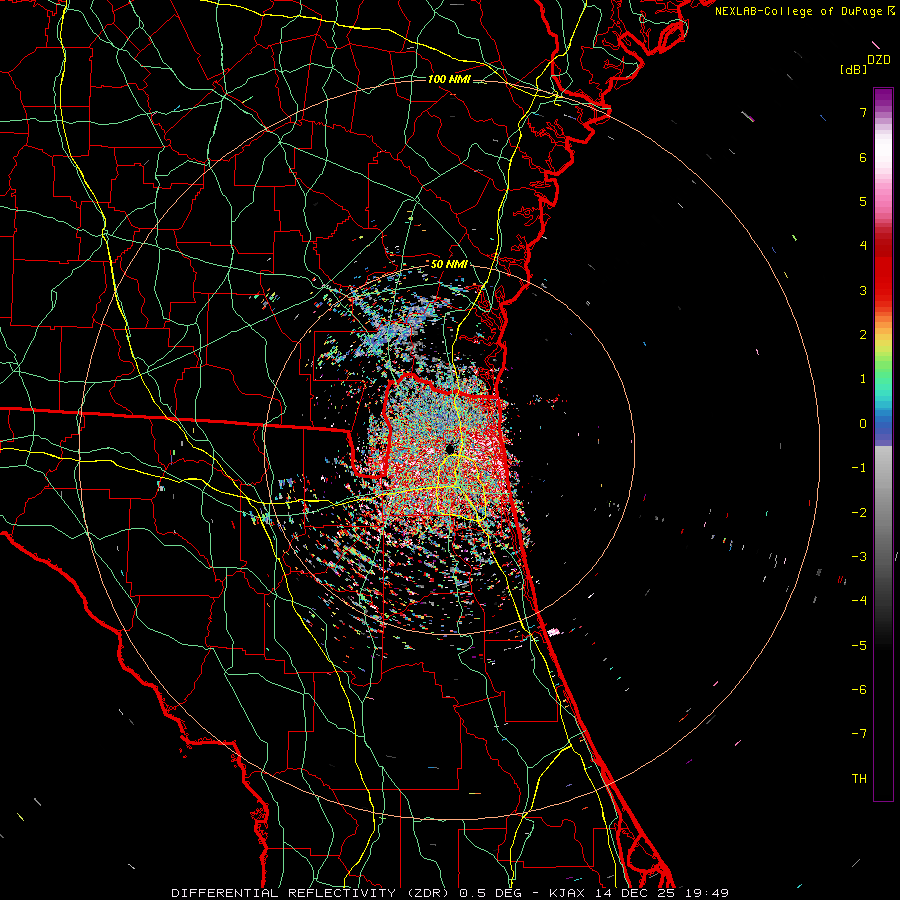The width and height of the screenshot is (900, 900).
Task: Click the red section of the ZDR color bar
Action: 883,270
